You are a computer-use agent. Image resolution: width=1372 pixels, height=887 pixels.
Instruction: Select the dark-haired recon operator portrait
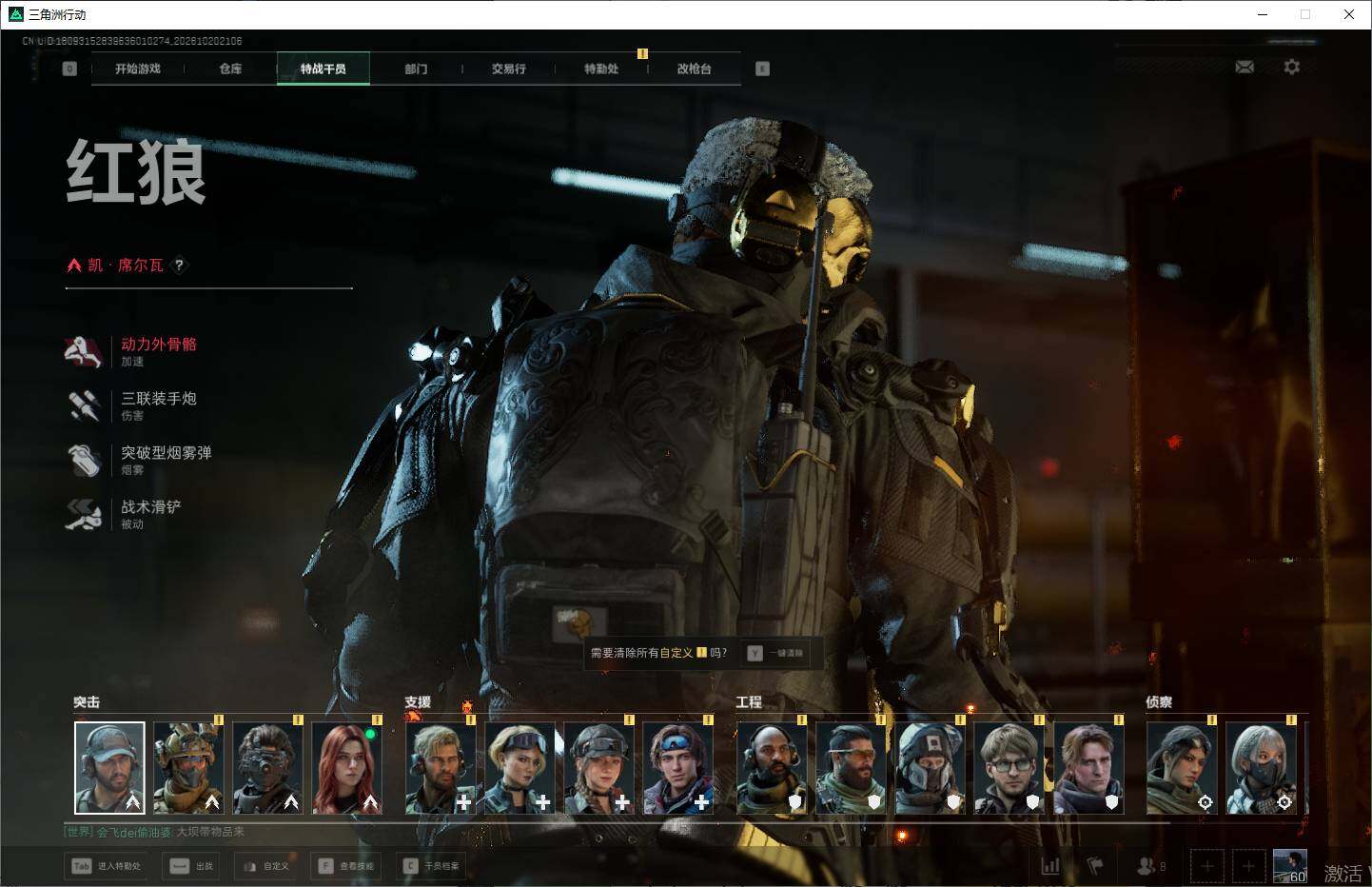pos(1182,768)
